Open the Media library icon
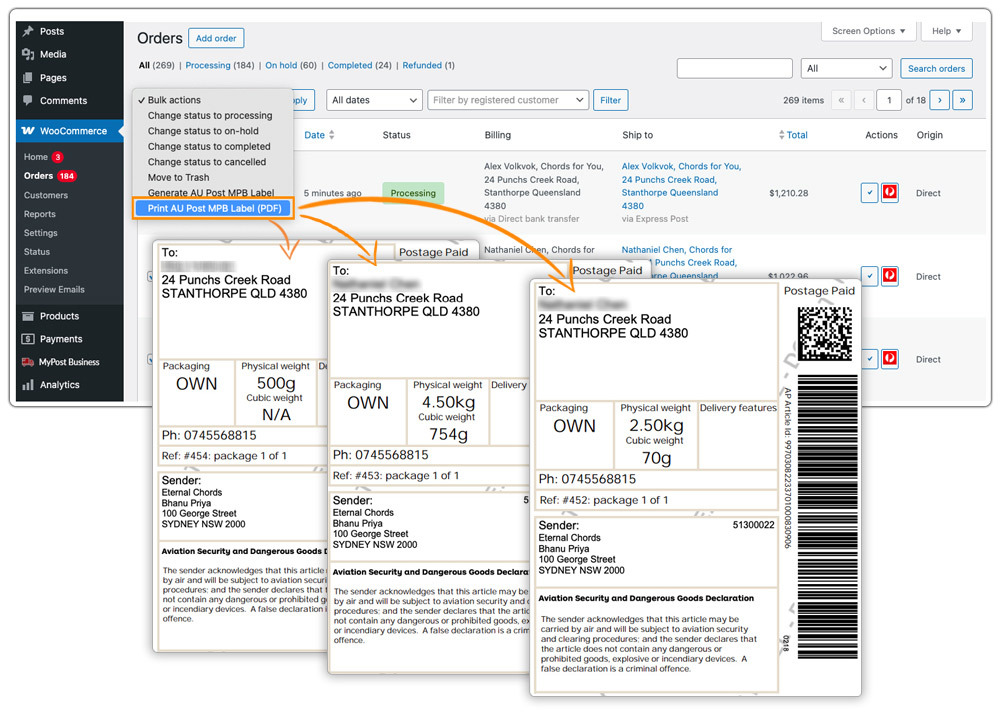The image size is (1000, 713). [27, 54]
